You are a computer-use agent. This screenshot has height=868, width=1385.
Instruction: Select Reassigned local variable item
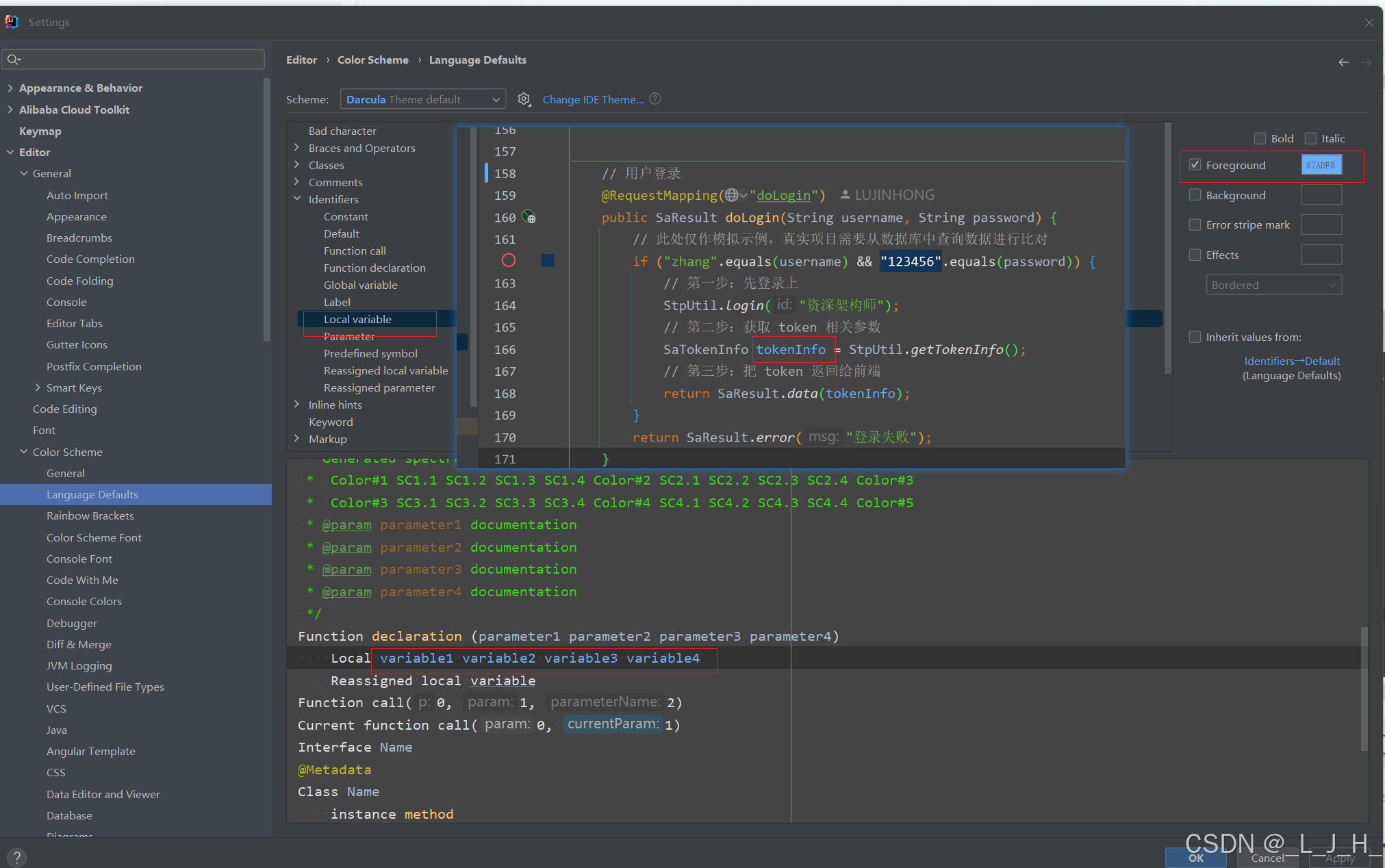click(385, 370)
